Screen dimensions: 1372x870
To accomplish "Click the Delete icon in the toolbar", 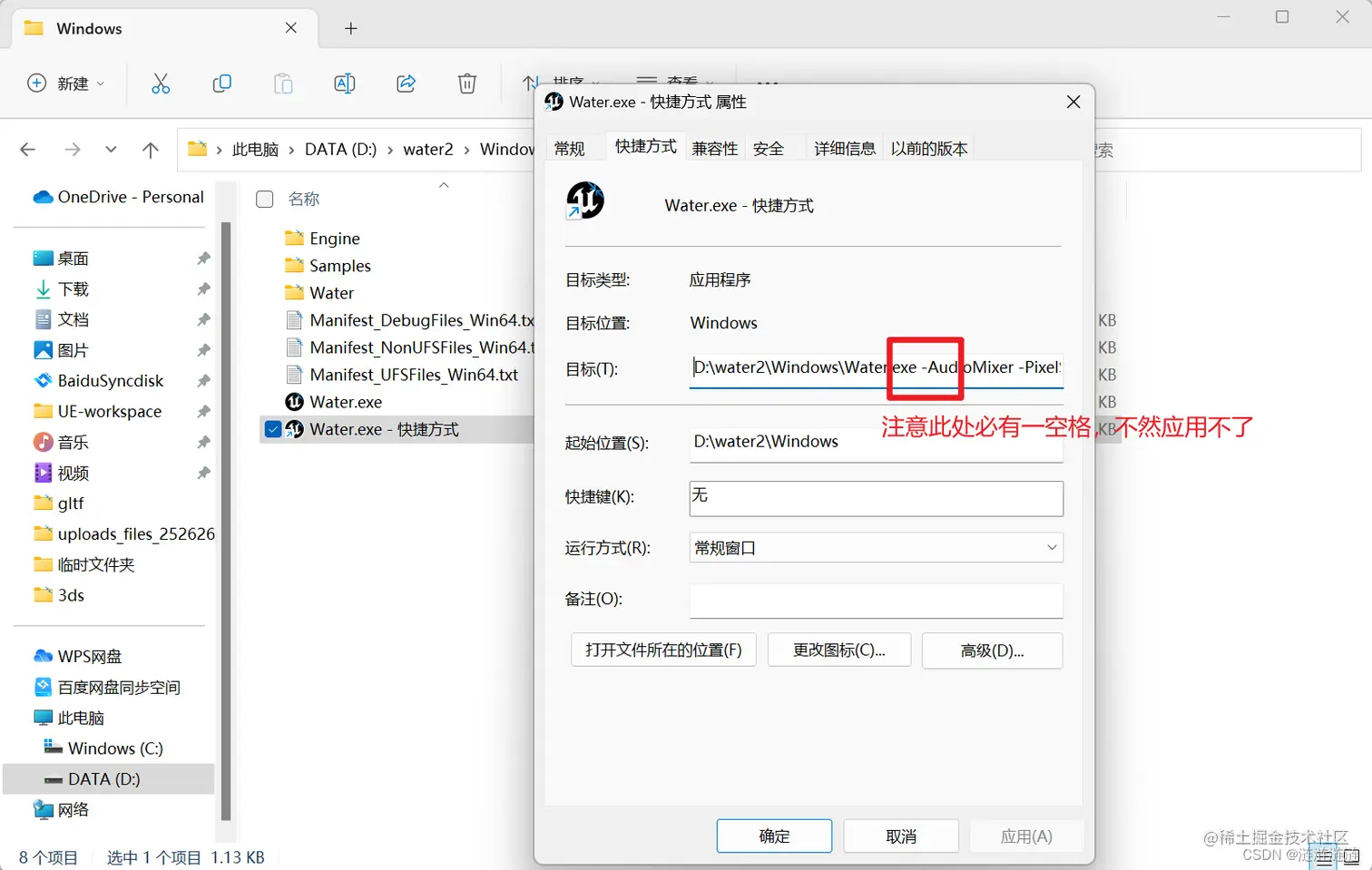I will pyautogui.click(x=466, y=83).
